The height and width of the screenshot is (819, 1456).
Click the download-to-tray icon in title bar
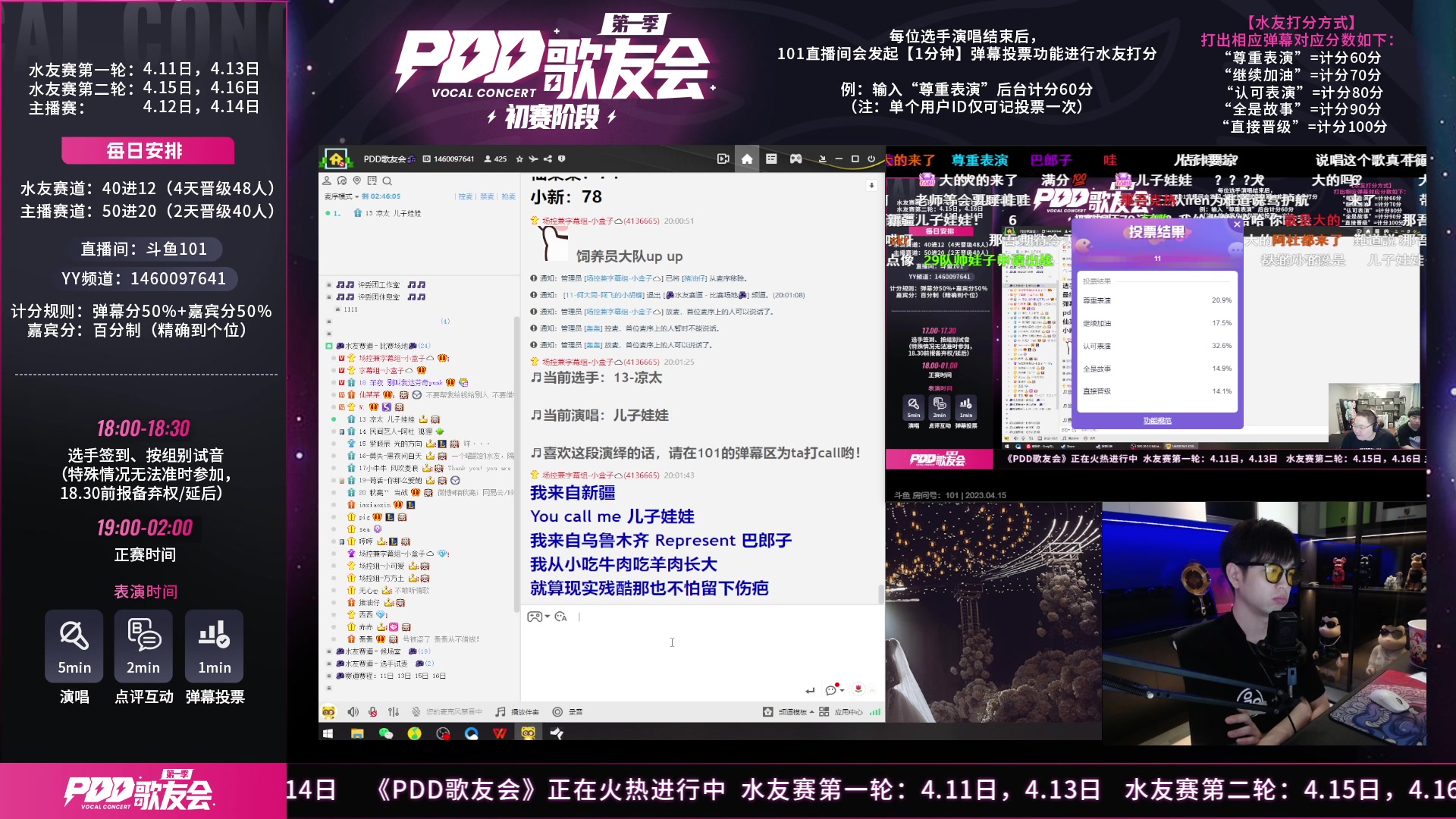click(822, 159)
